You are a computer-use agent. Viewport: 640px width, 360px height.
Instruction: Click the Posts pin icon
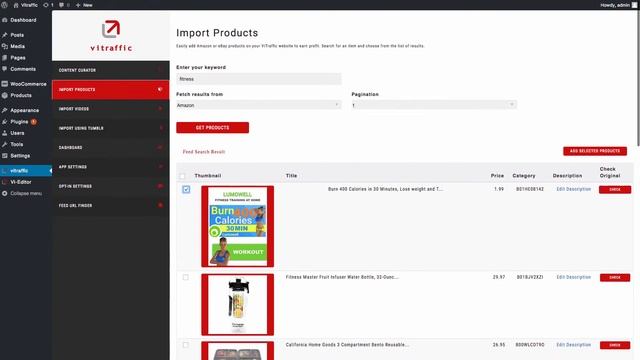tap(5, 35)
